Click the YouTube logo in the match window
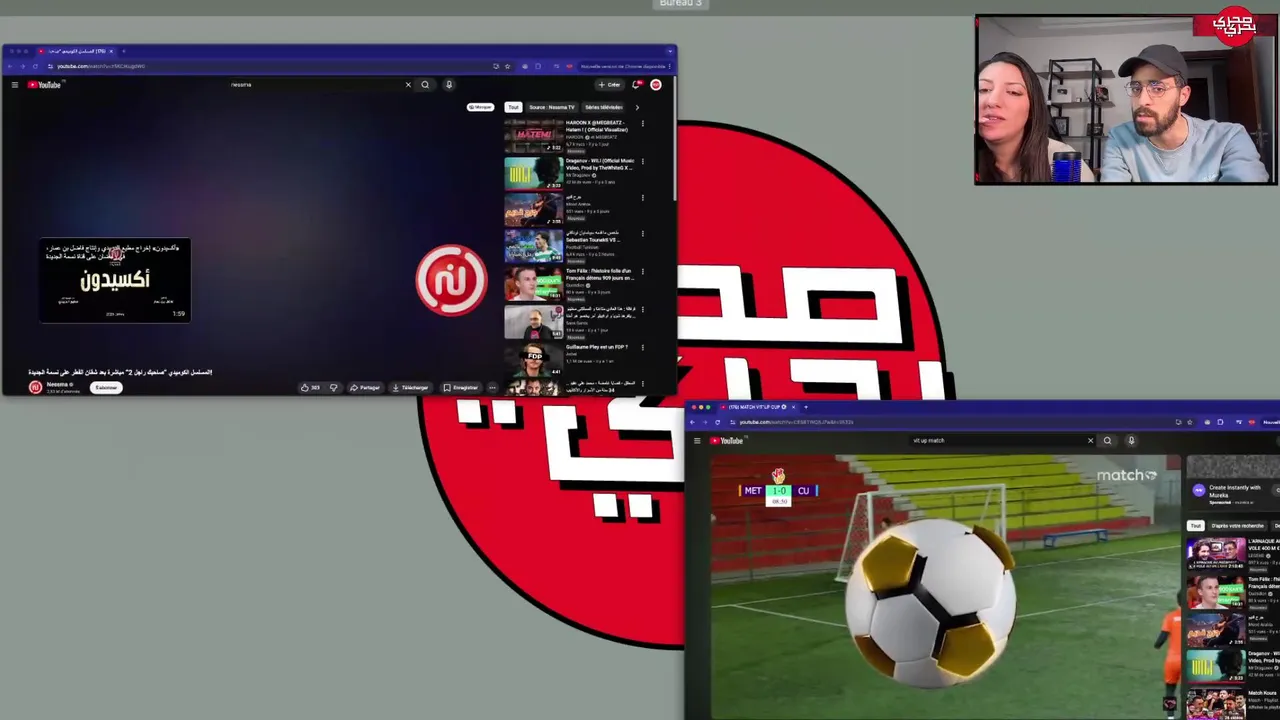The width and height of the screenshot is (1280, 720). [x=727, y=440]
